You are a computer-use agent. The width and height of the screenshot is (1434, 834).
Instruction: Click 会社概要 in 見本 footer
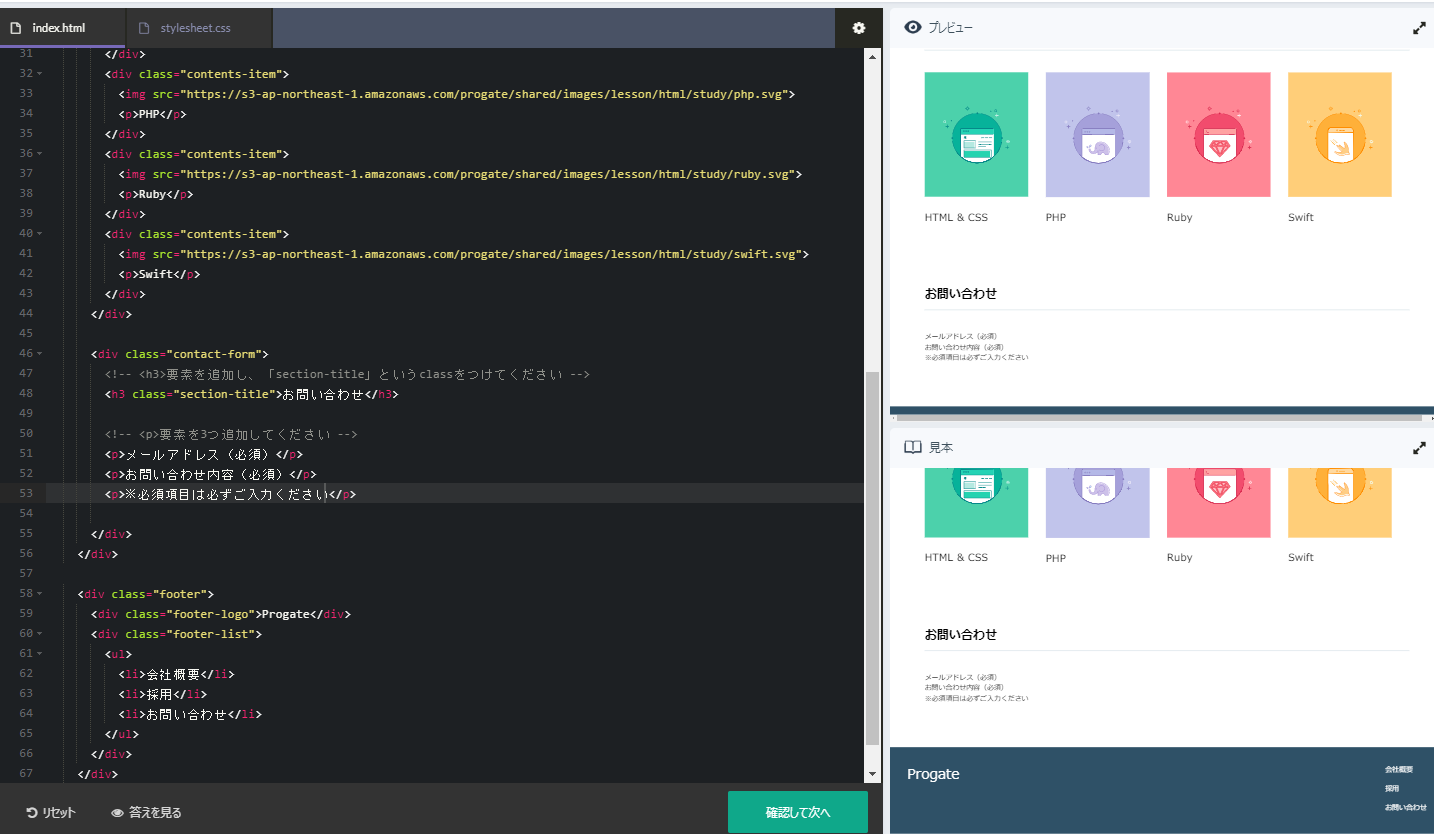[x=1398, y=769]
